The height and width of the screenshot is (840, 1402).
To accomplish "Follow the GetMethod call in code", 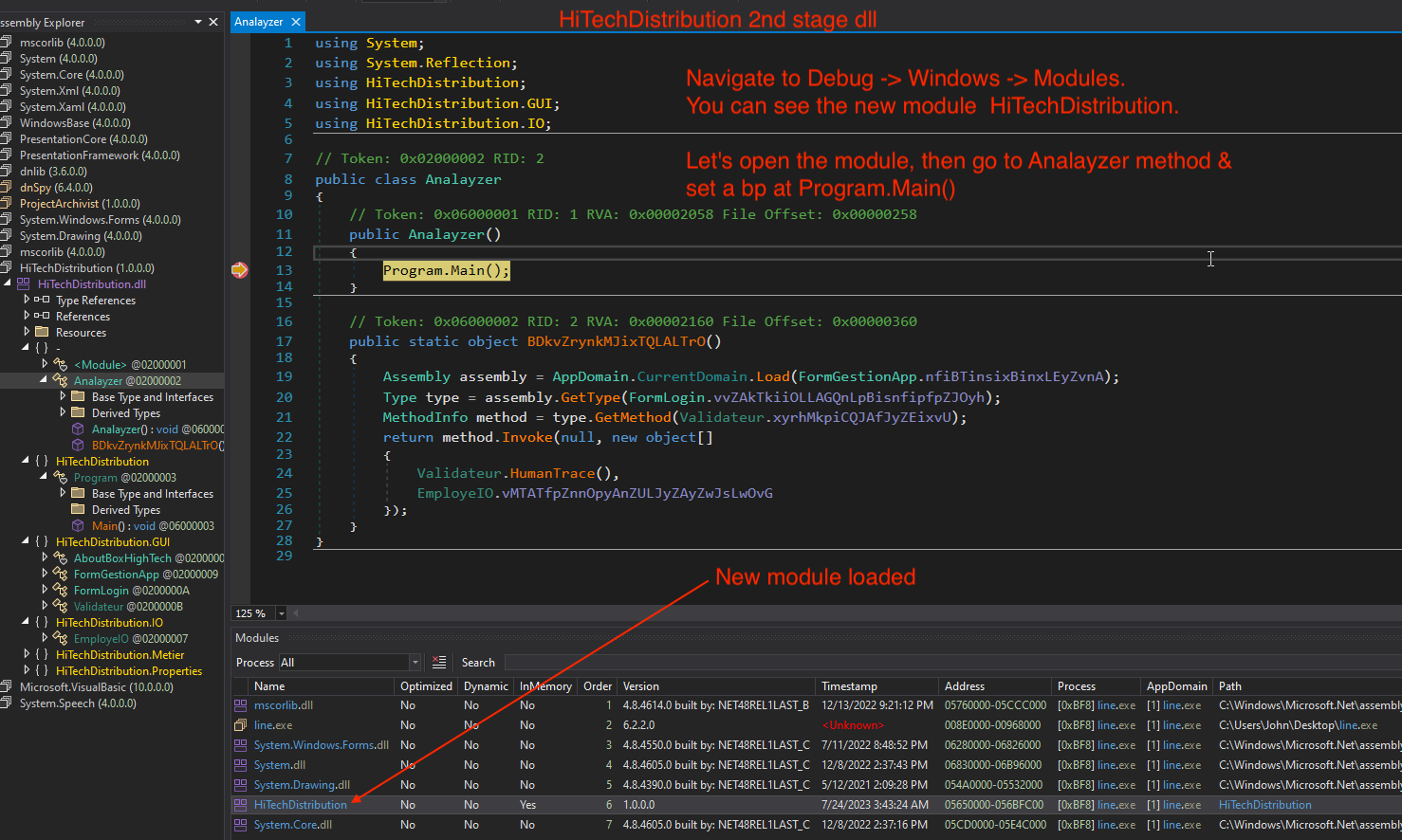I will (633, 417).
